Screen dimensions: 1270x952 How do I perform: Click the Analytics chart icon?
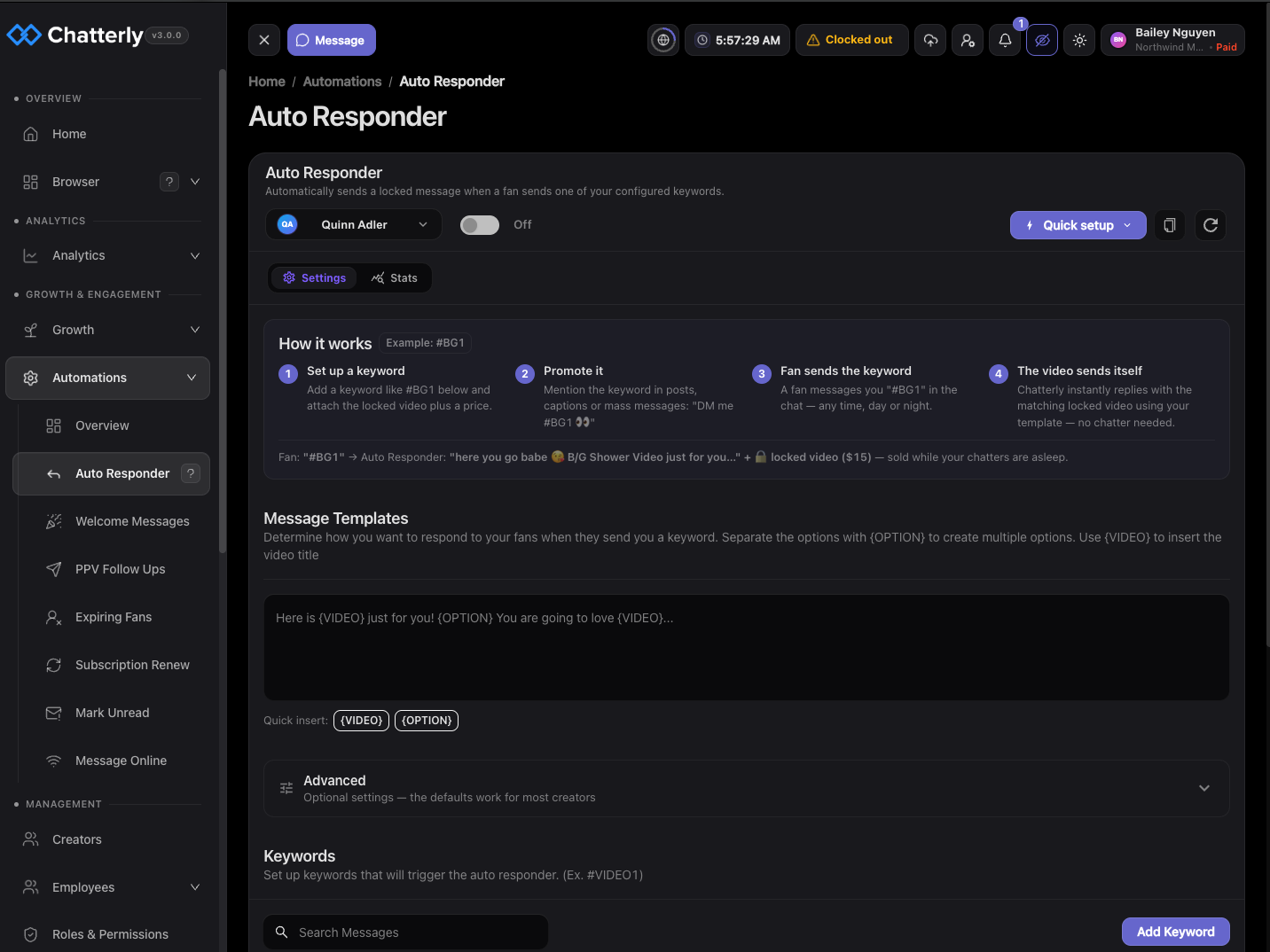(x=31, y=255)
